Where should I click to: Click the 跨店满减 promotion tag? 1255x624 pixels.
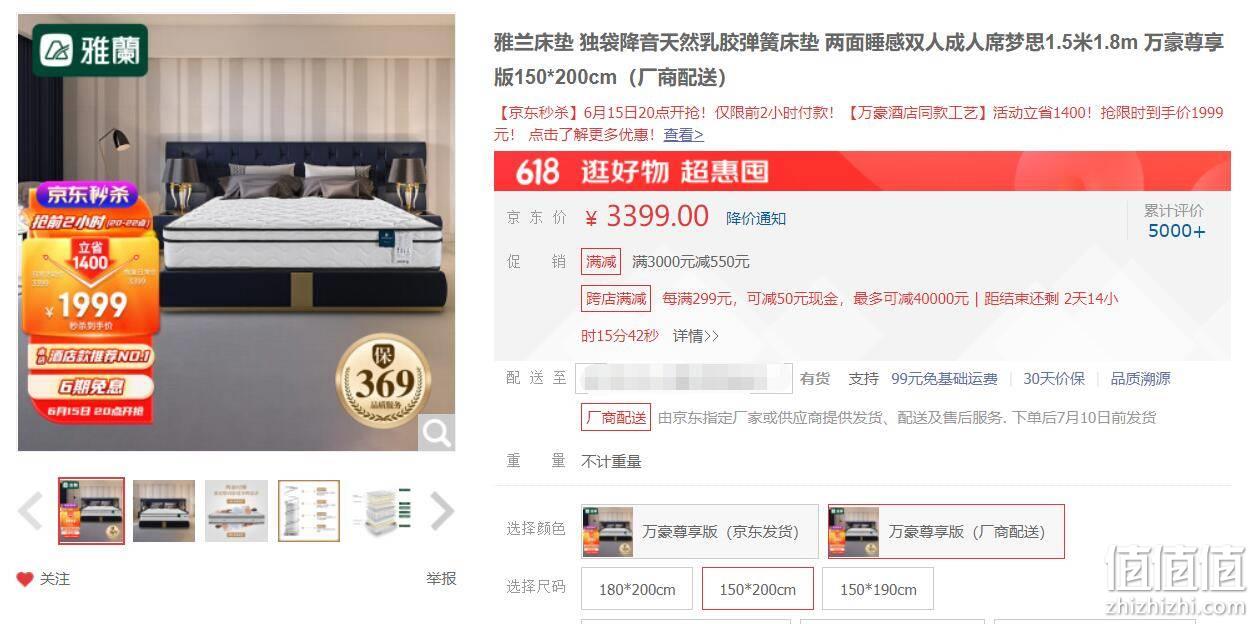[616, 298]
